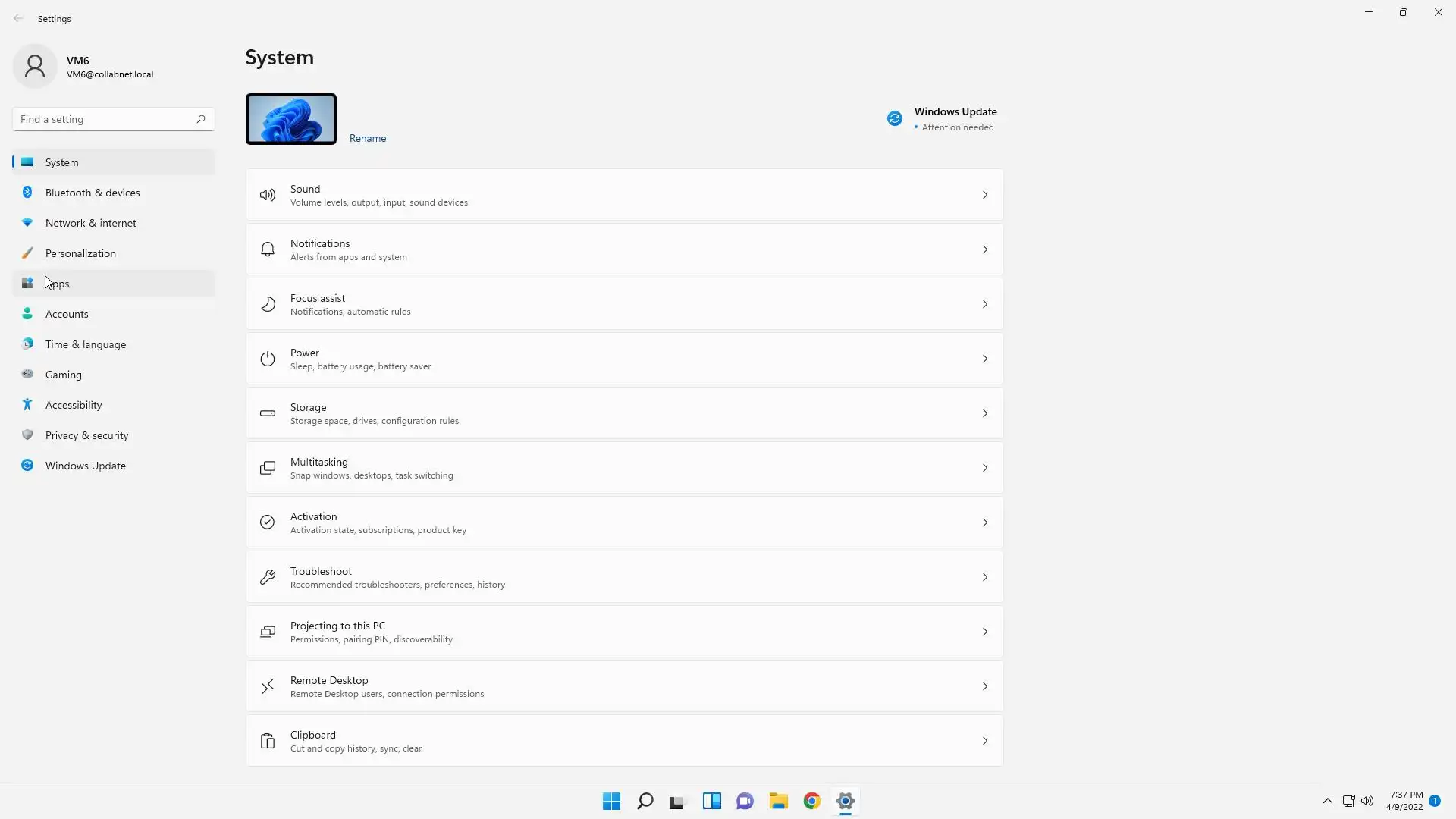Click the Bluetooth icon in the sidebar
The width and height of the screenshot is (1456, 819).
(x=27, y=193)
